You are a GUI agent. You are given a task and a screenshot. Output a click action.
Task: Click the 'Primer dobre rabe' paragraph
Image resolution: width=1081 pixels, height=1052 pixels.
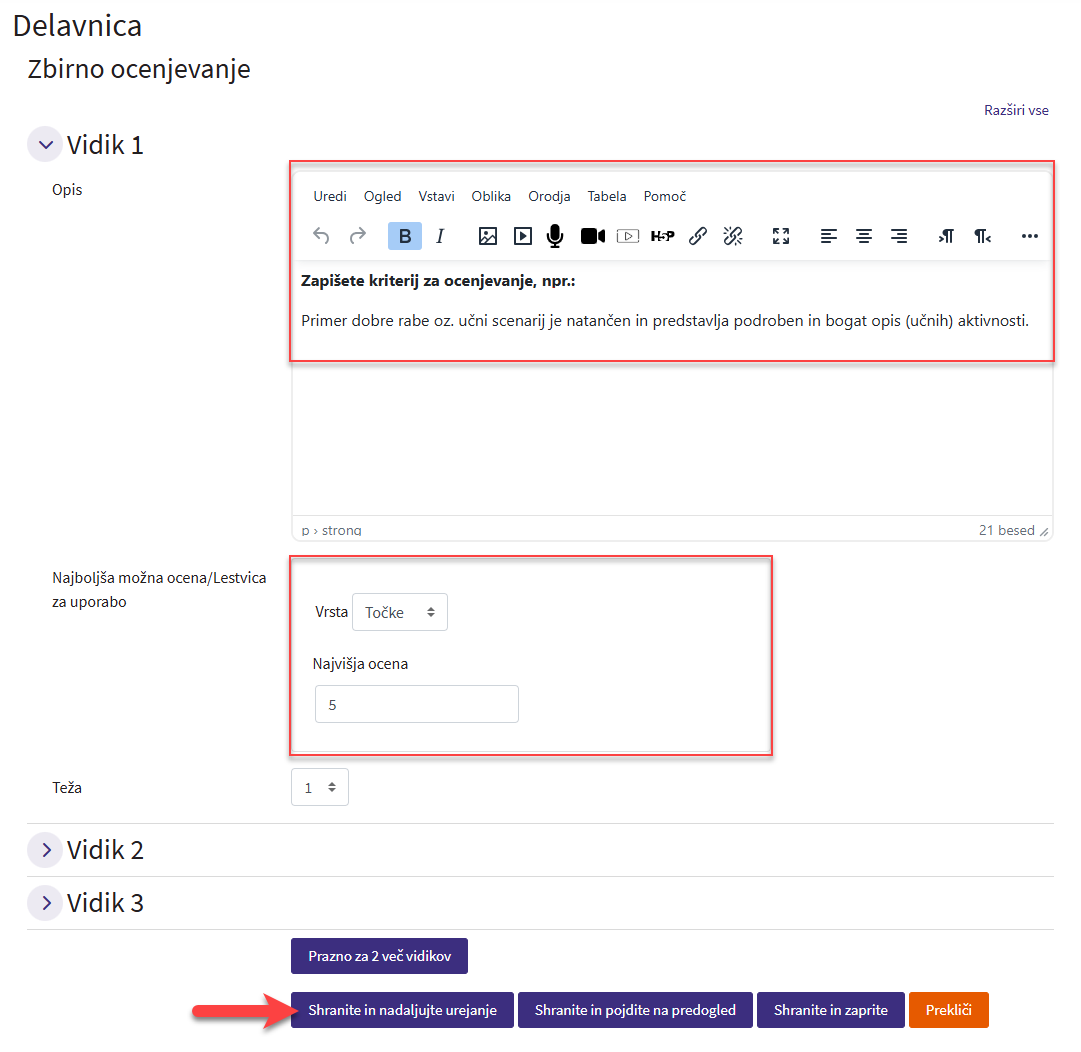coord(665,321)
